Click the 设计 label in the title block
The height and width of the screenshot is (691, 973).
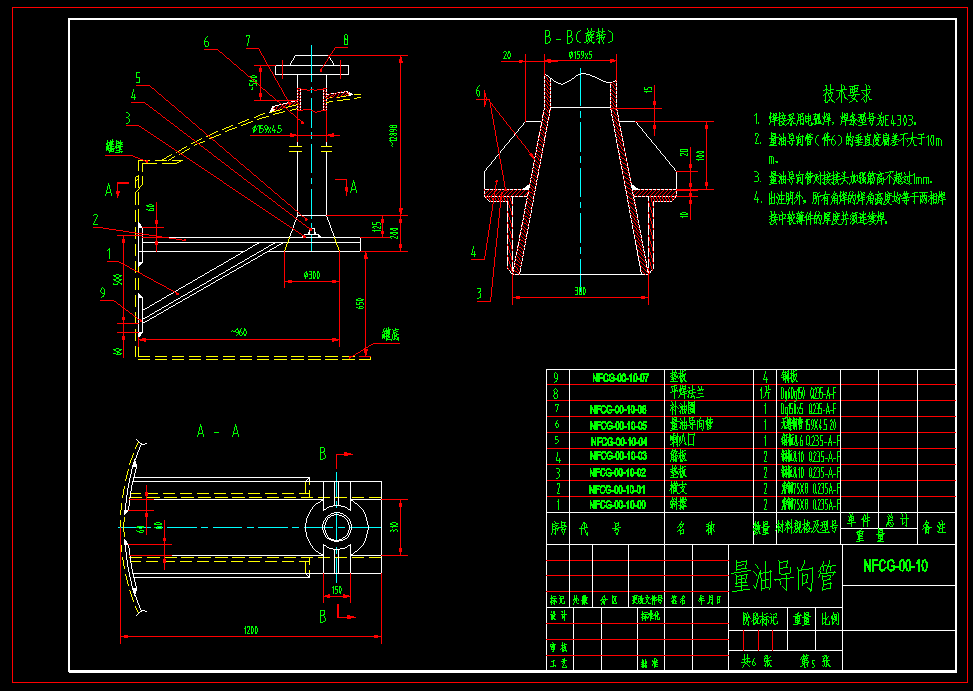click(558, 616)
